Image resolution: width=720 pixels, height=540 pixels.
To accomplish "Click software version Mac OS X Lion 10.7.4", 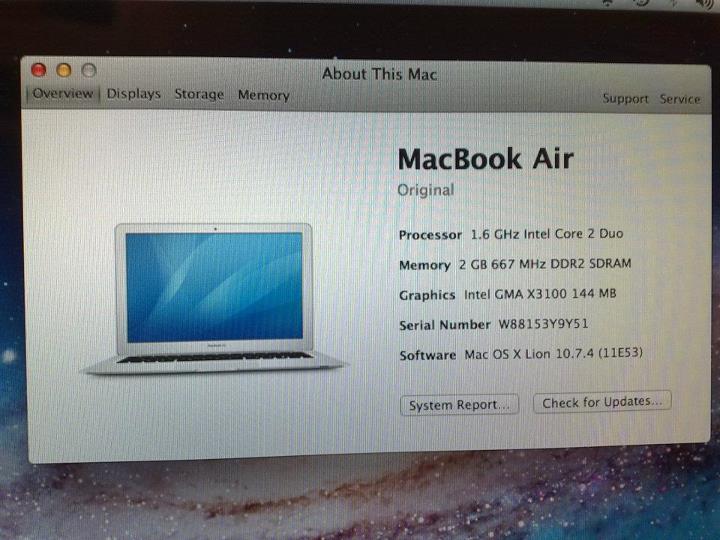I will 553,354.
